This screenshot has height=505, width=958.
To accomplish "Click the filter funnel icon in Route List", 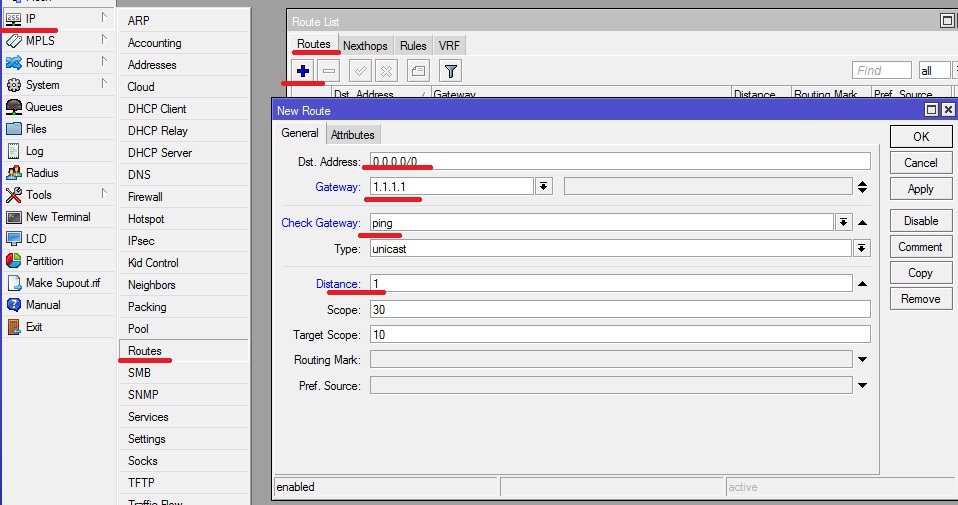I will (451, 71).
